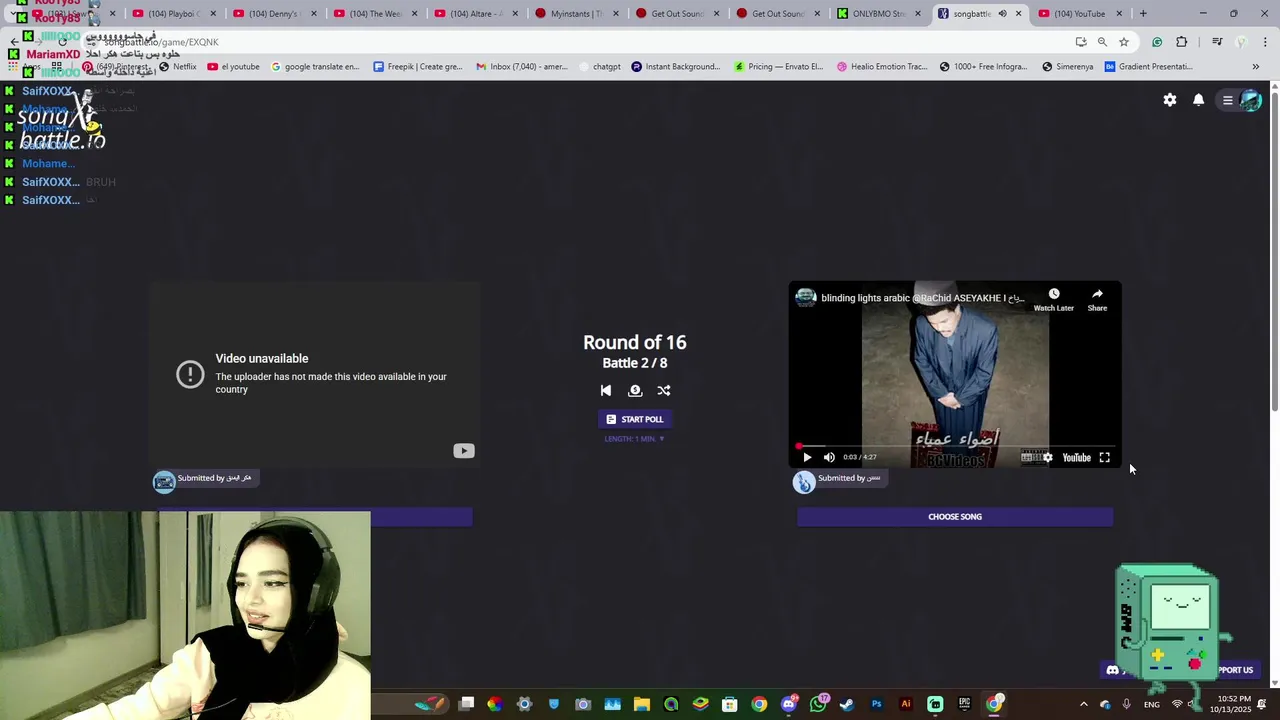Viewport: 1280px width, 720px height.
Task: Open the google translate bookmark
Action: click(x=315, y=67)
